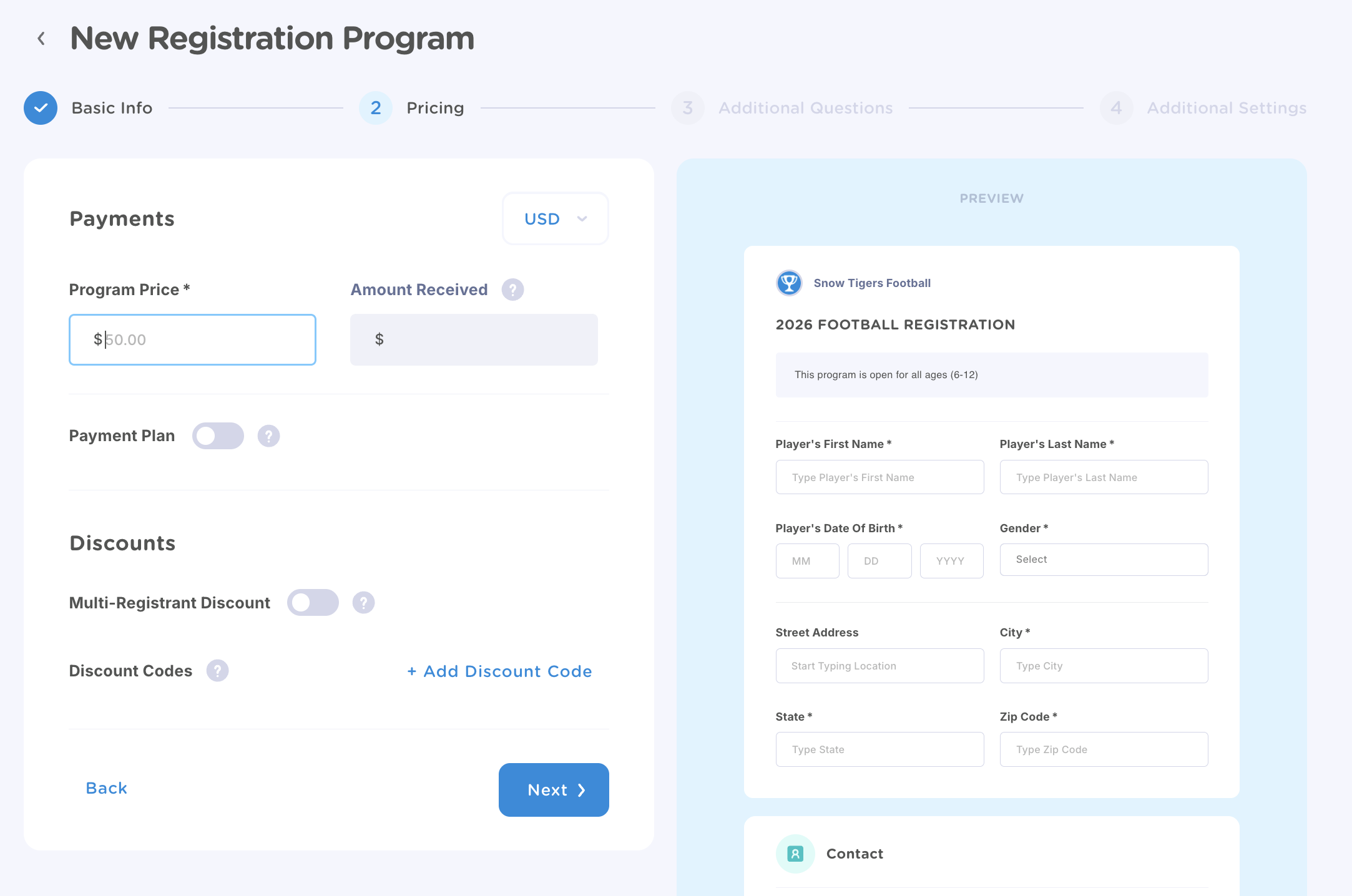Click the Payment Plan help icon

[x=268, y=436]
